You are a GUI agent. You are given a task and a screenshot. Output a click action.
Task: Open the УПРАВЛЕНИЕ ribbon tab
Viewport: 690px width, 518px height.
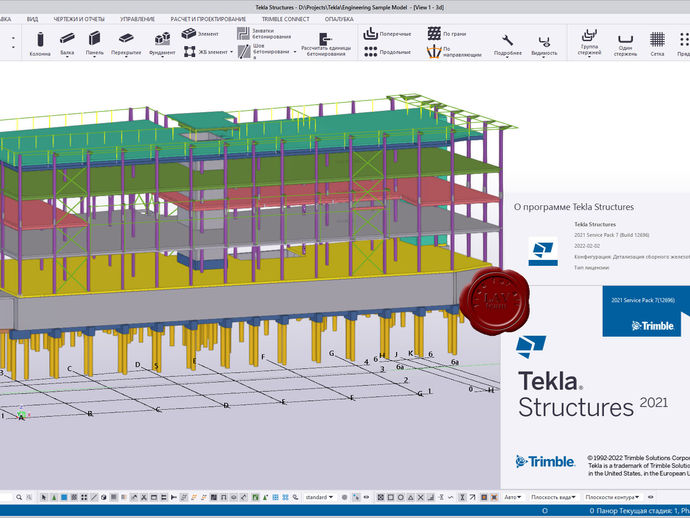pyautogui.click(x=137, y=19)
